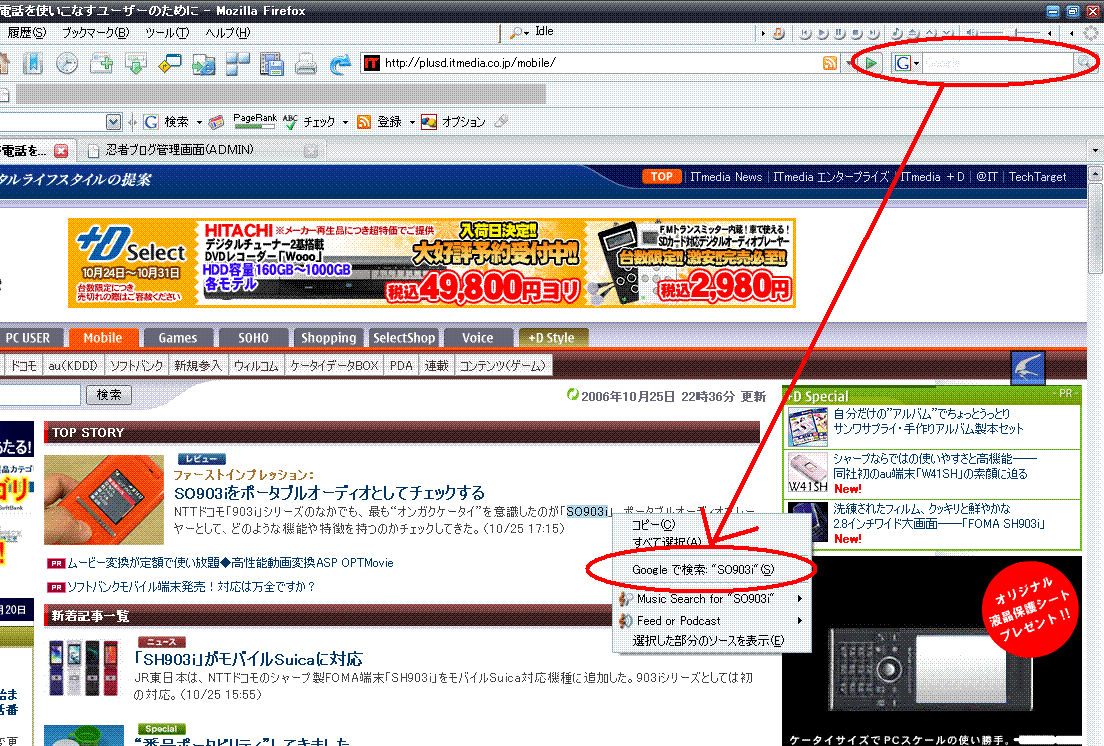Viewport: 1104px width, 746px height.
Task: Click the Mobile site tab
Action: pyautogui.click(x=103, y=338)
